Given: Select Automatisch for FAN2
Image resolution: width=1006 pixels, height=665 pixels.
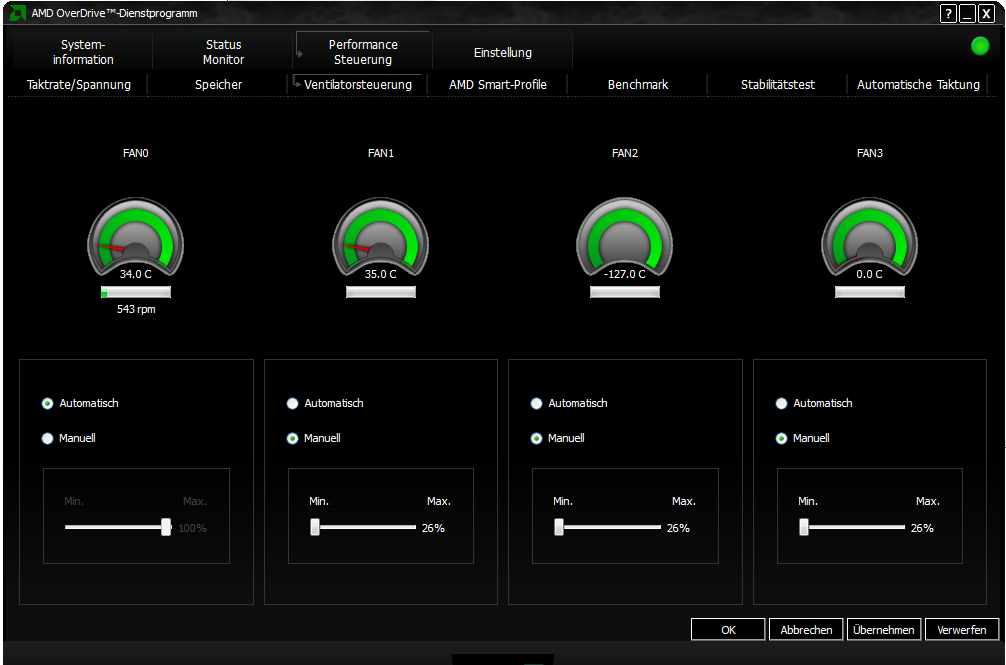Looking at the screenshot, I should 536,403.
